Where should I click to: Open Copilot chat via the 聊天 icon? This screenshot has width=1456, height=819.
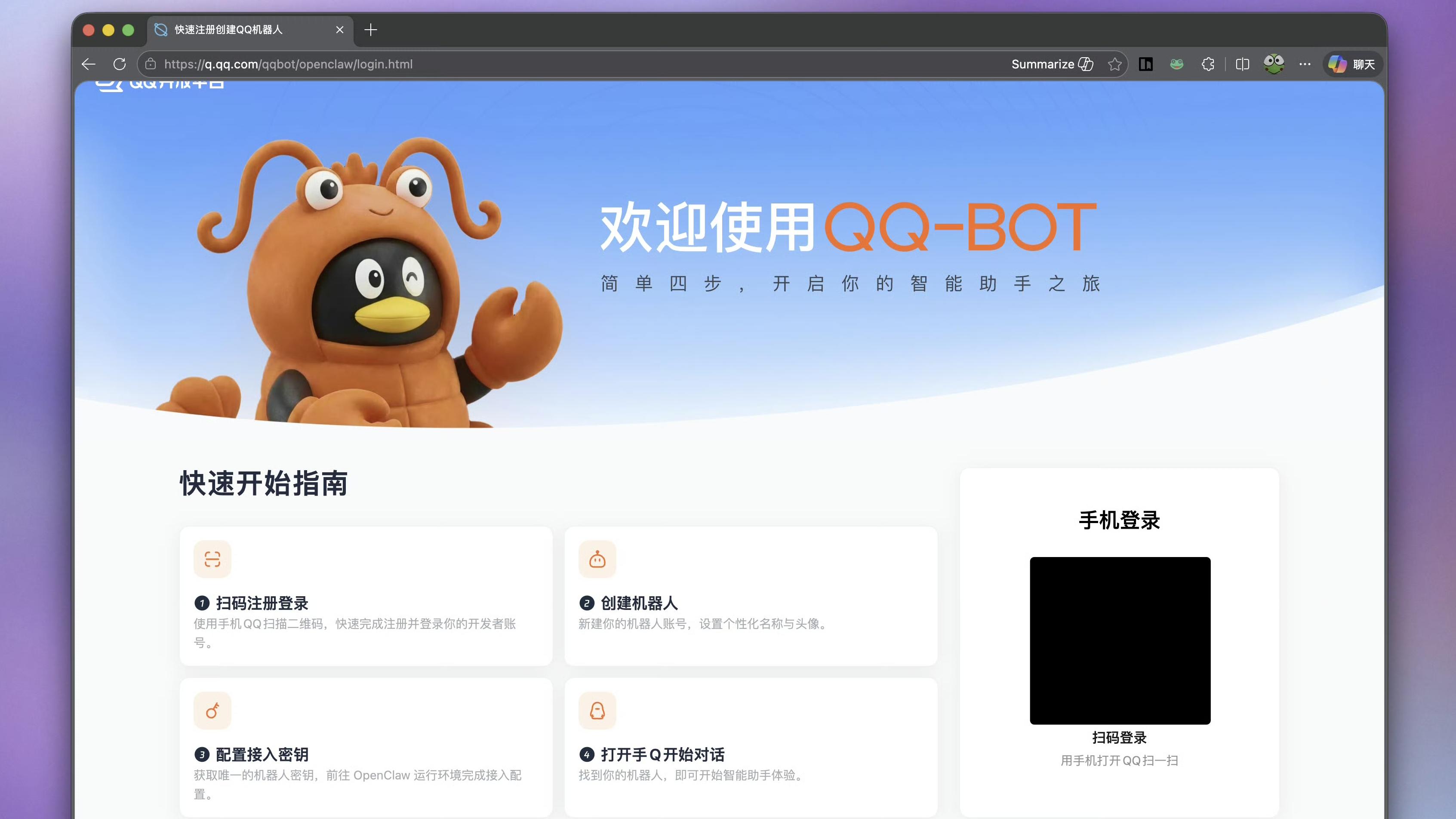(1351, 64)
